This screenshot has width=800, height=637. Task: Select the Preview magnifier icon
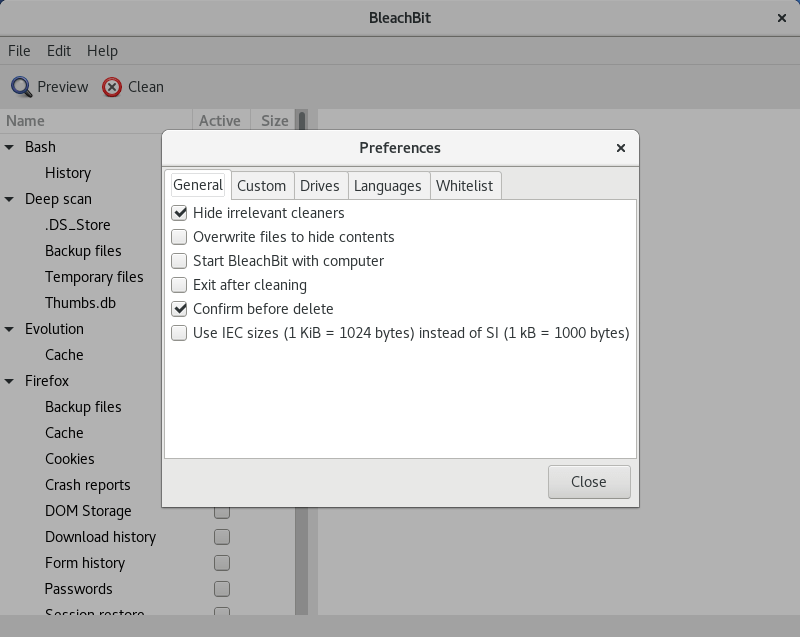pyautogui.click(x=19, y=86)
